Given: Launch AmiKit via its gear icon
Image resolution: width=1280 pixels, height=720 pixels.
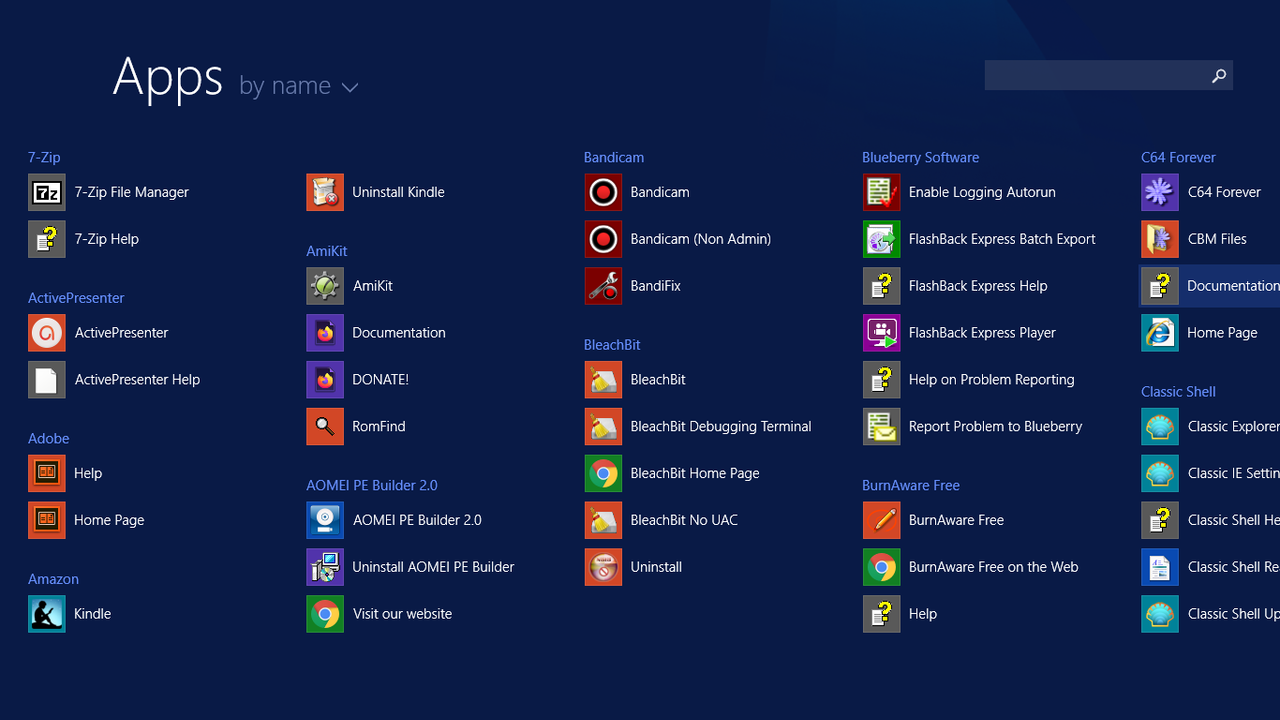Looking at the screenshot, I should point(325,286).
